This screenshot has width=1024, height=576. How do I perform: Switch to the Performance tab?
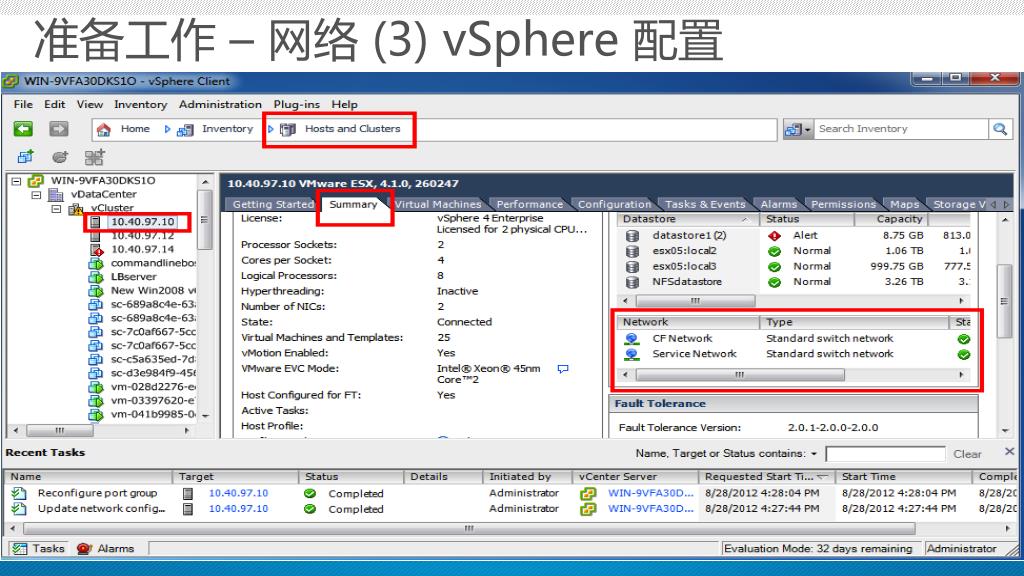click(529, 204)
